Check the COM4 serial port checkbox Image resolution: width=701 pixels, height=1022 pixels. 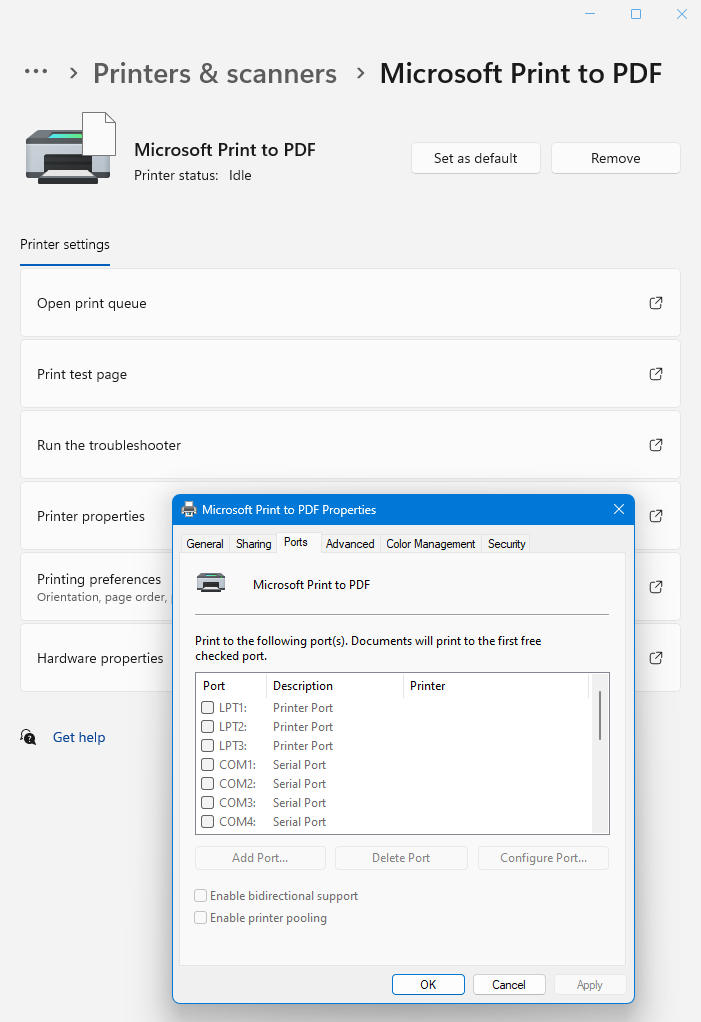pos(208,821)
